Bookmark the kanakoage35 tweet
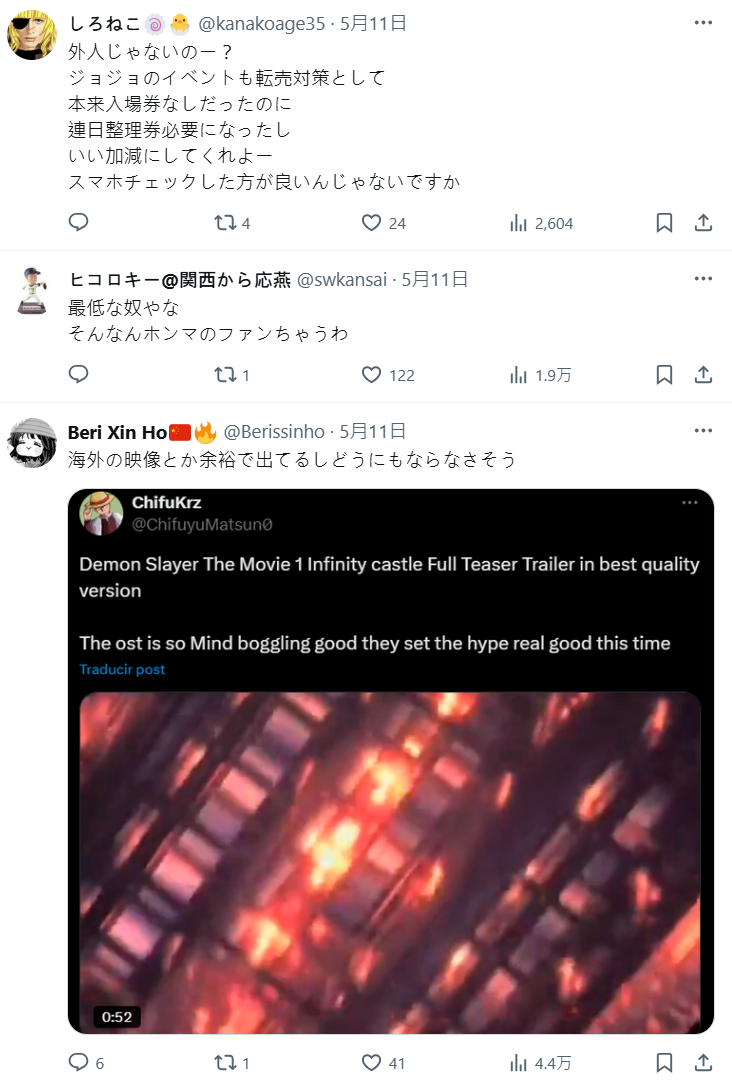The height and width of the screenshot is (1085, 732). coord(664,223)
